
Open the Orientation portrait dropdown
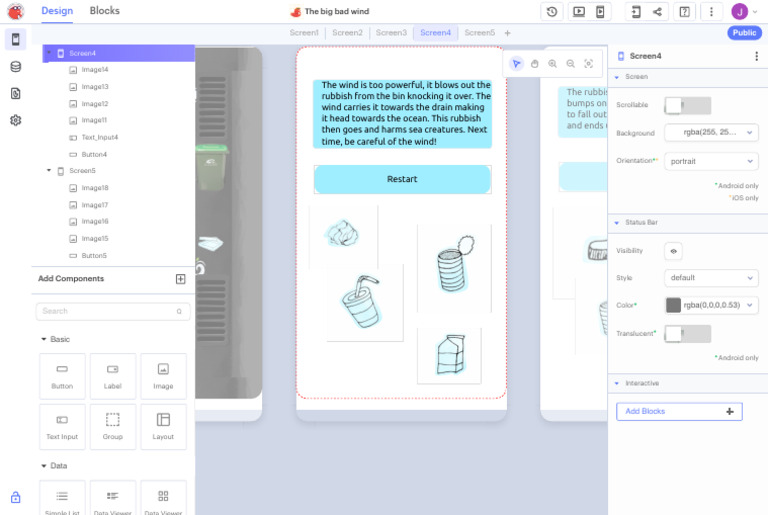[711, 161]
